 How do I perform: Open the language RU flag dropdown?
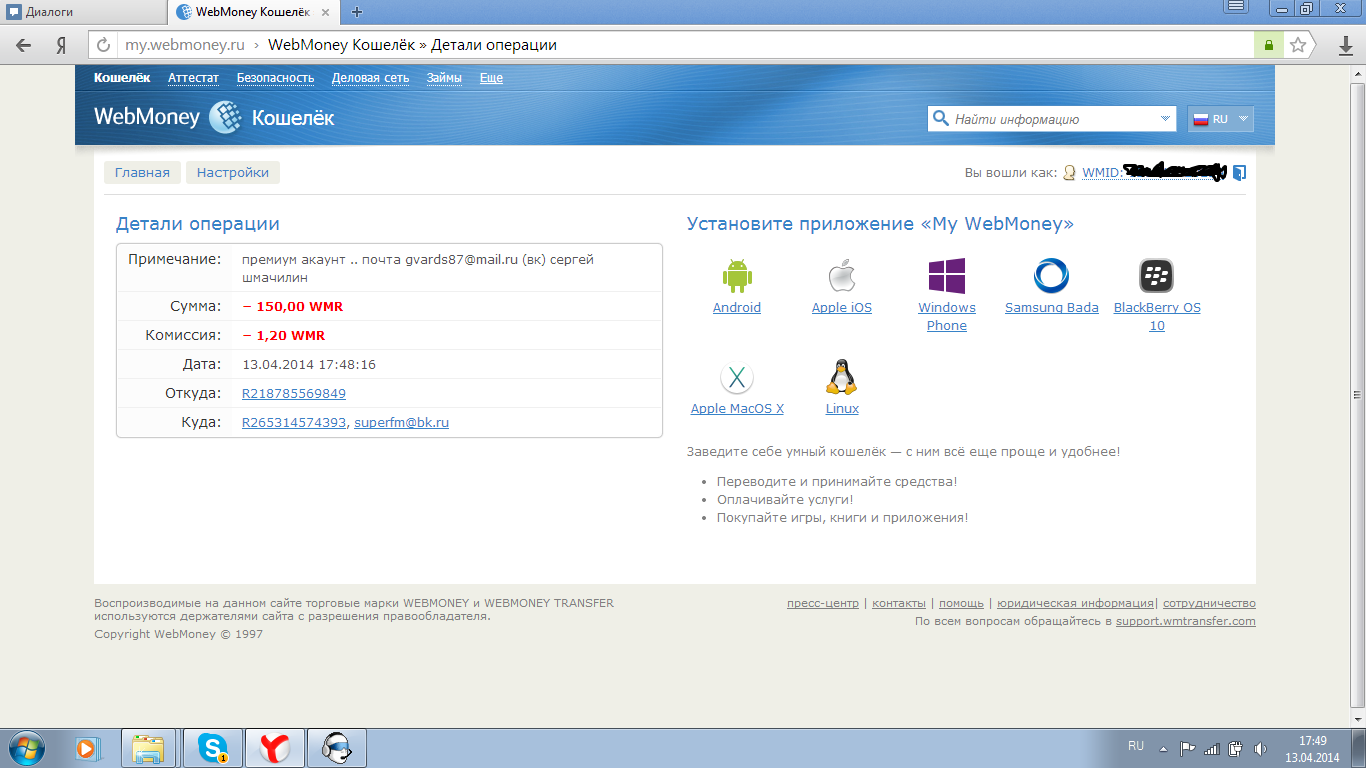tap(1220, 119)
